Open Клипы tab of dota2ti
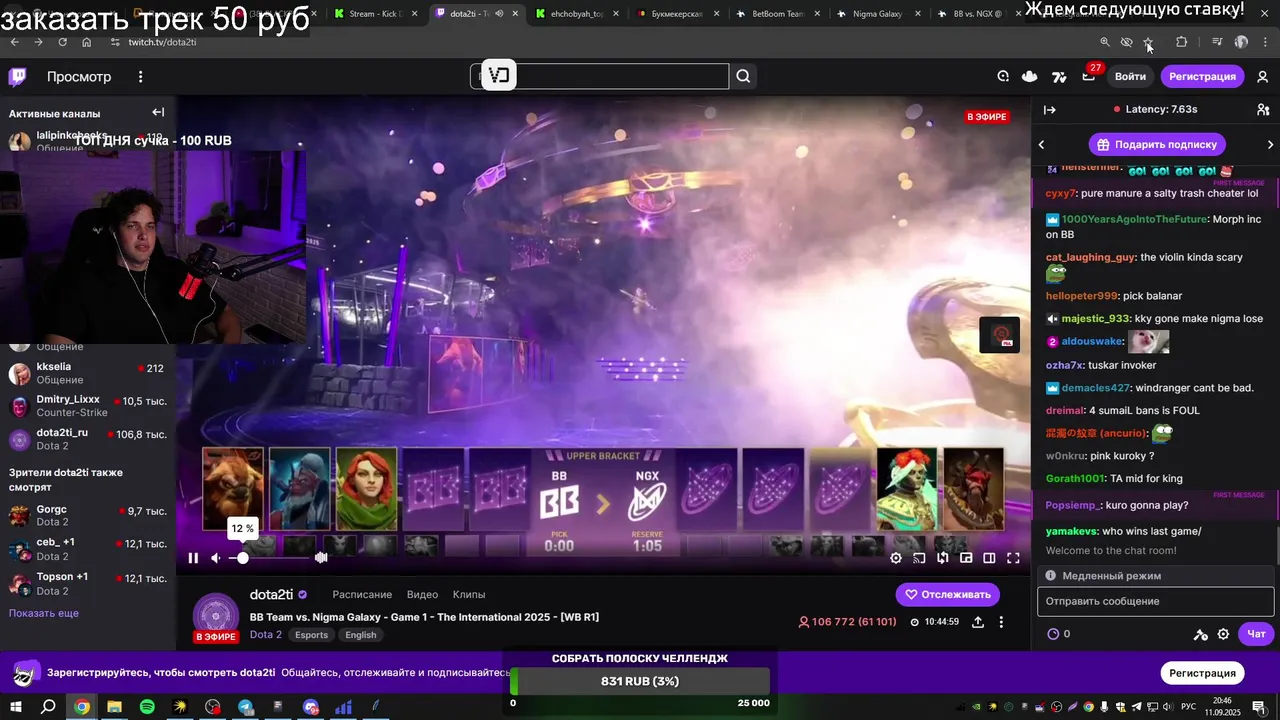This screenshot has width=1280, height=720. coord(469,594)
